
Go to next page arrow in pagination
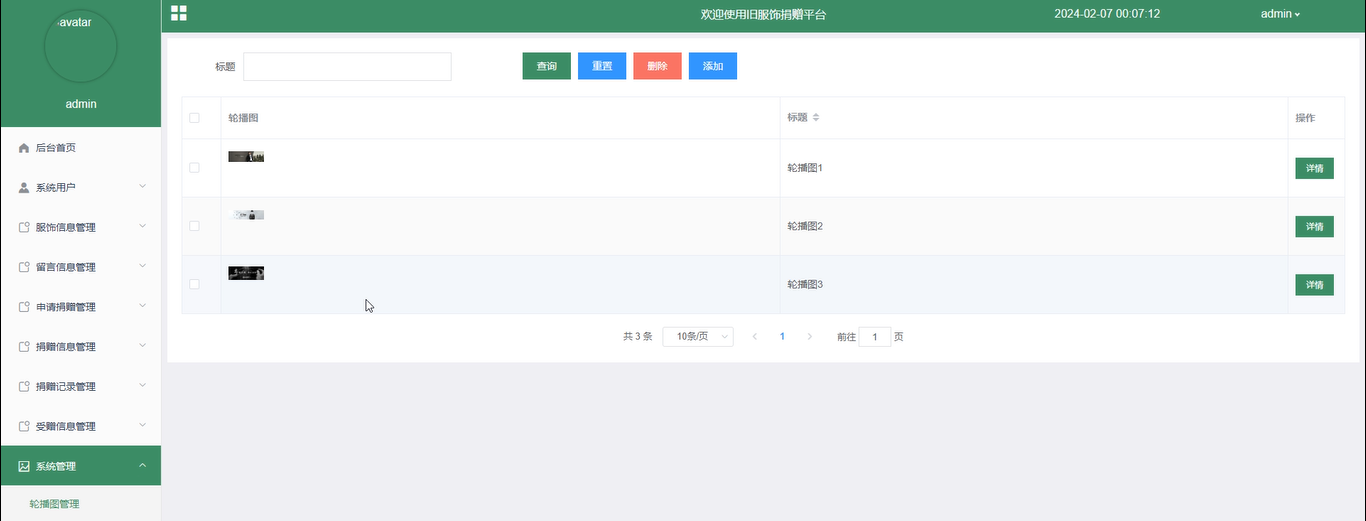point(810,337)
